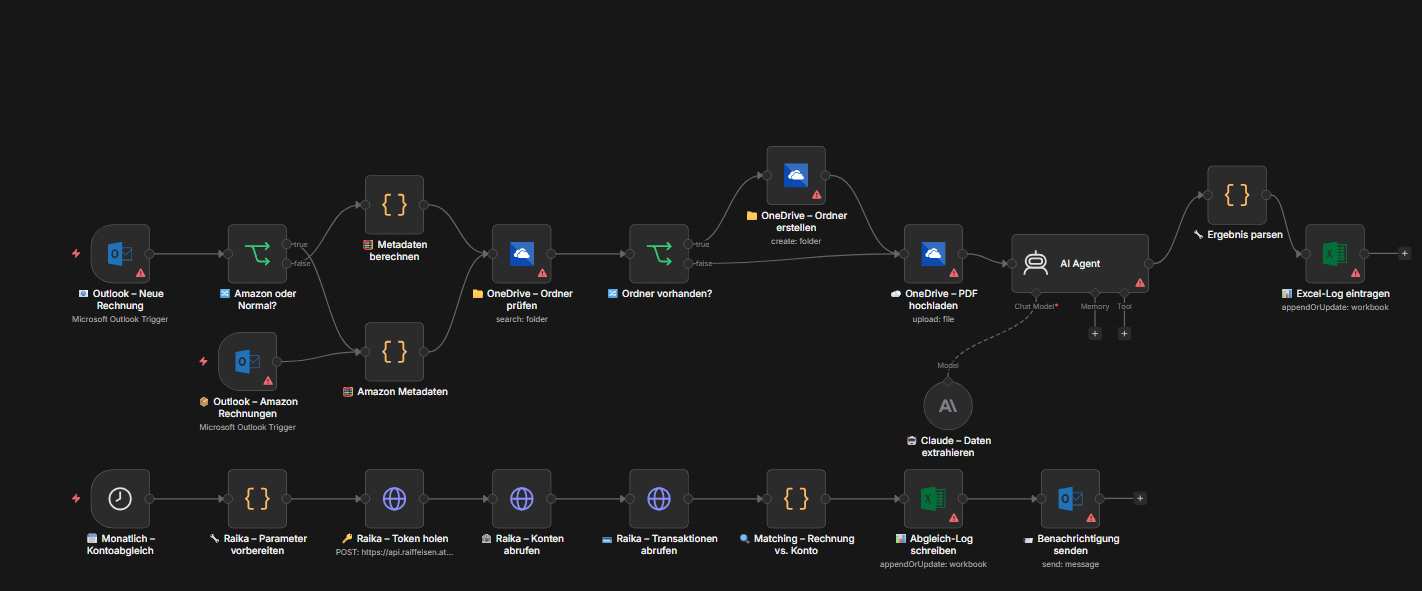
Task: Add a Memory sub-node to AI Agent
Action: pyautogui.click(x=1095, y=333)
